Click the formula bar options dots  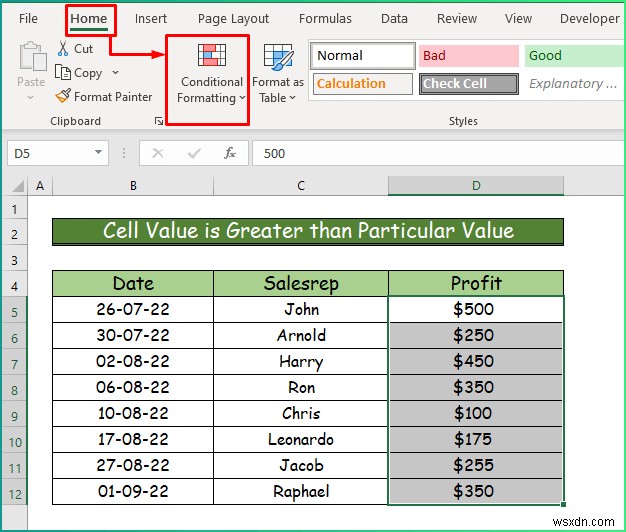(124, 153)
